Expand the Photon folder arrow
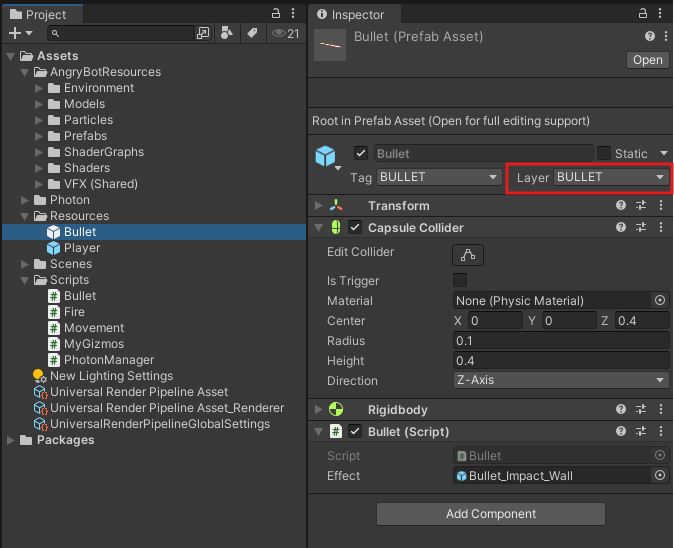 tap(25, 200)
